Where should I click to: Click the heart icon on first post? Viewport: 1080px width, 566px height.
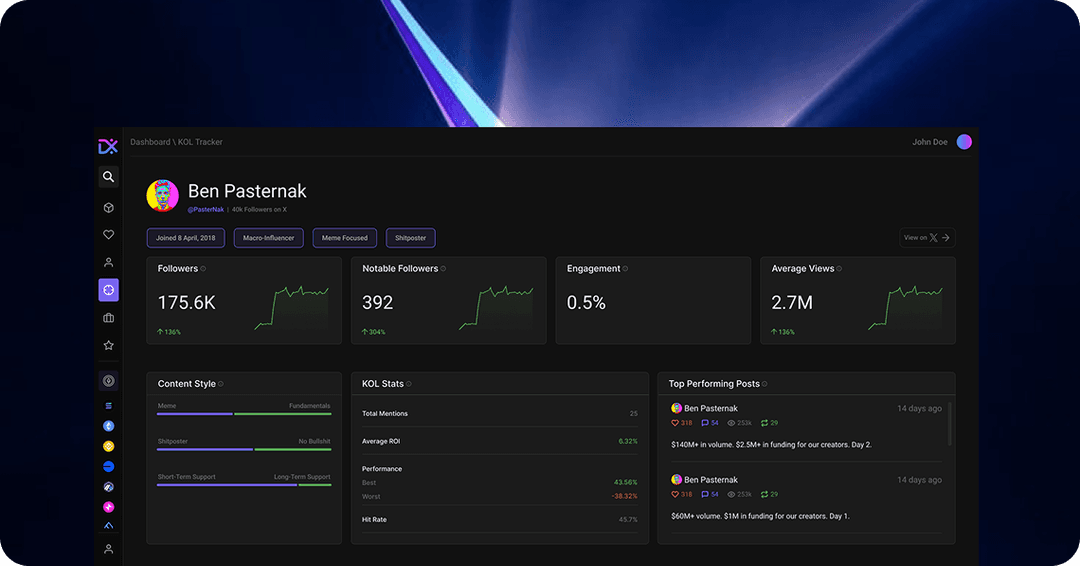tap(676, 423)
